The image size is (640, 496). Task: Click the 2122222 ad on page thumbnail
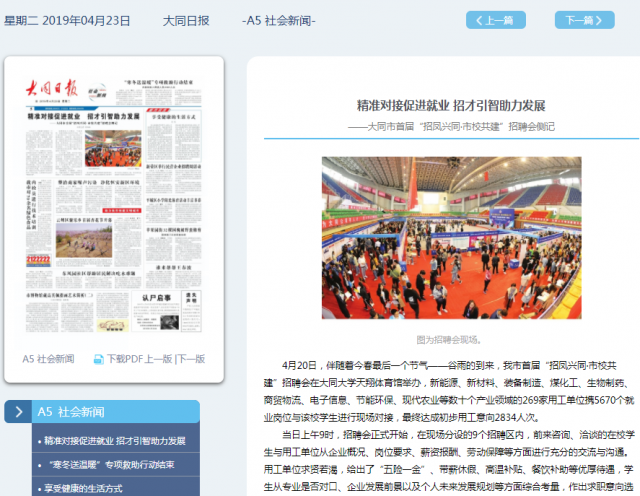[x=38, y=260]
